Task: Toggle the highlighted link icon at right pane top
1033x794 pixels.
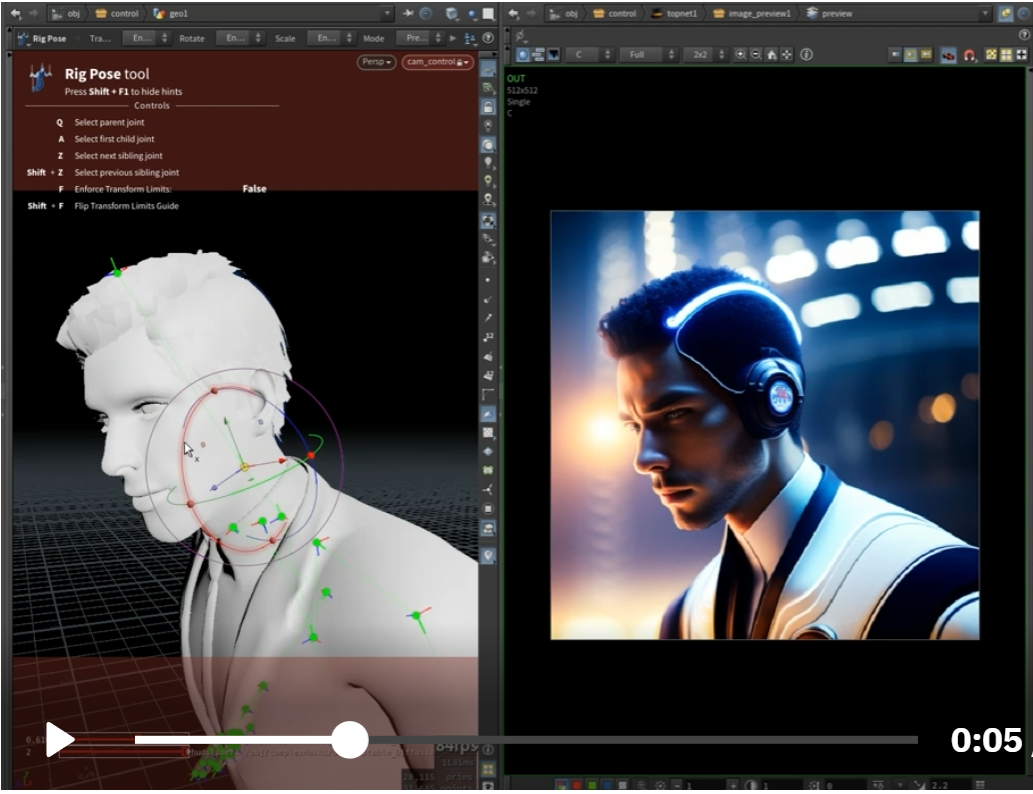Action: click(x=1005, y=13)
